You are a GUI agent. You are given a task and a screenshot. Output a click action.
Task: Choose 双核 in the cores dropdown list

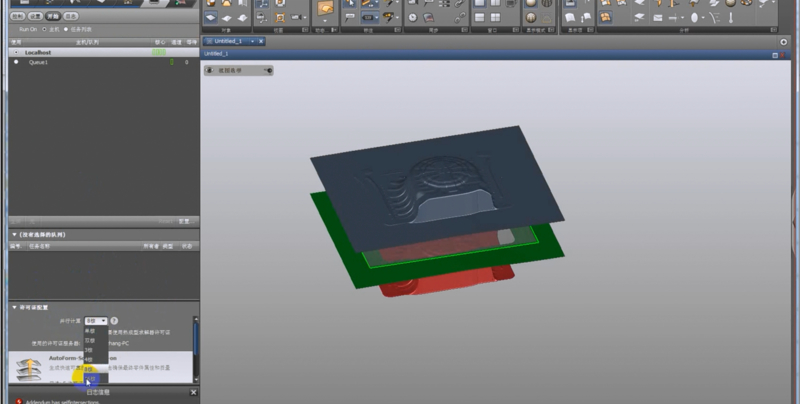click(x=96, y=340)
